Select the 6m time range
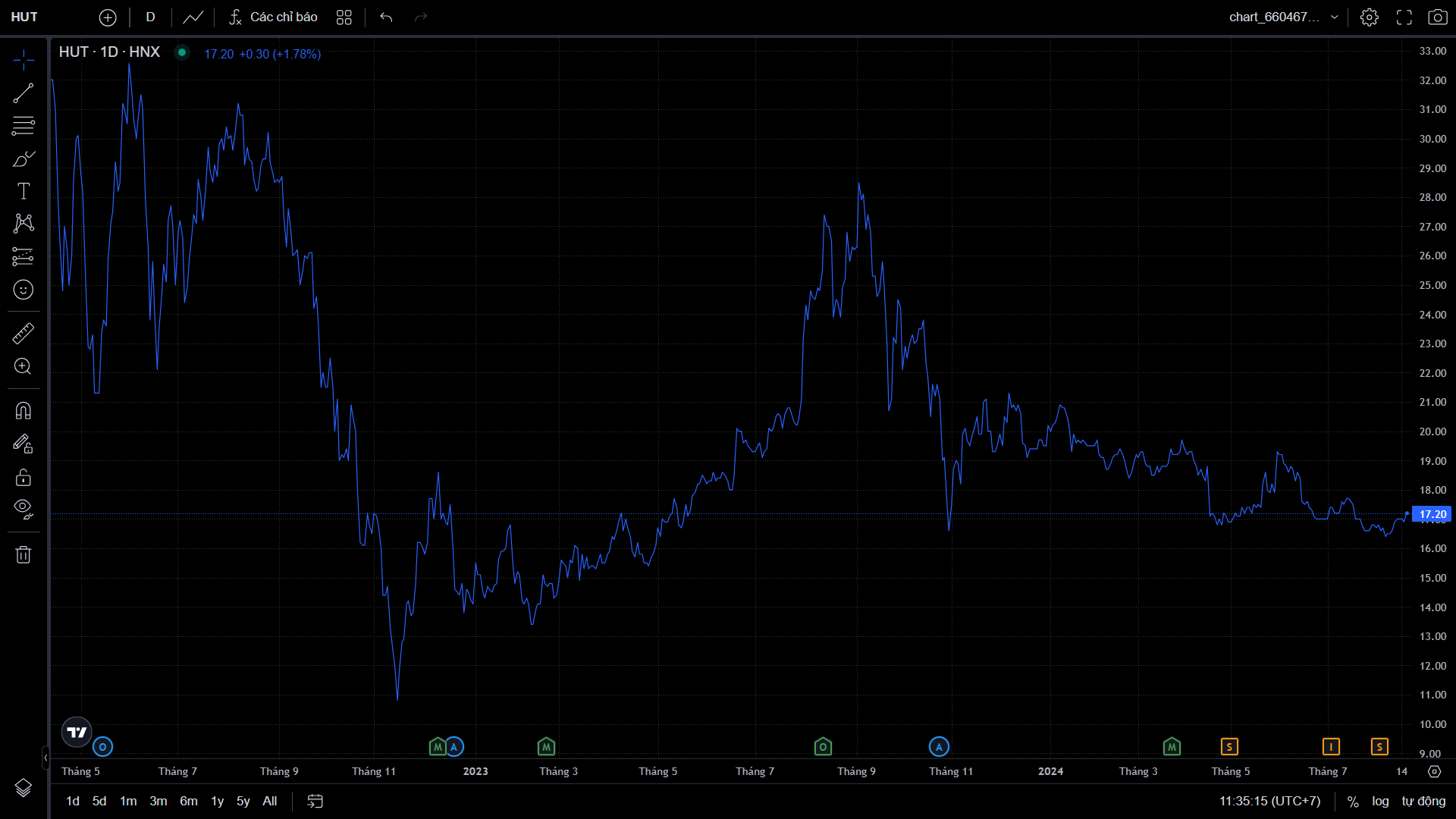This screenshot has height=819, width=1456. click(189, 802)
